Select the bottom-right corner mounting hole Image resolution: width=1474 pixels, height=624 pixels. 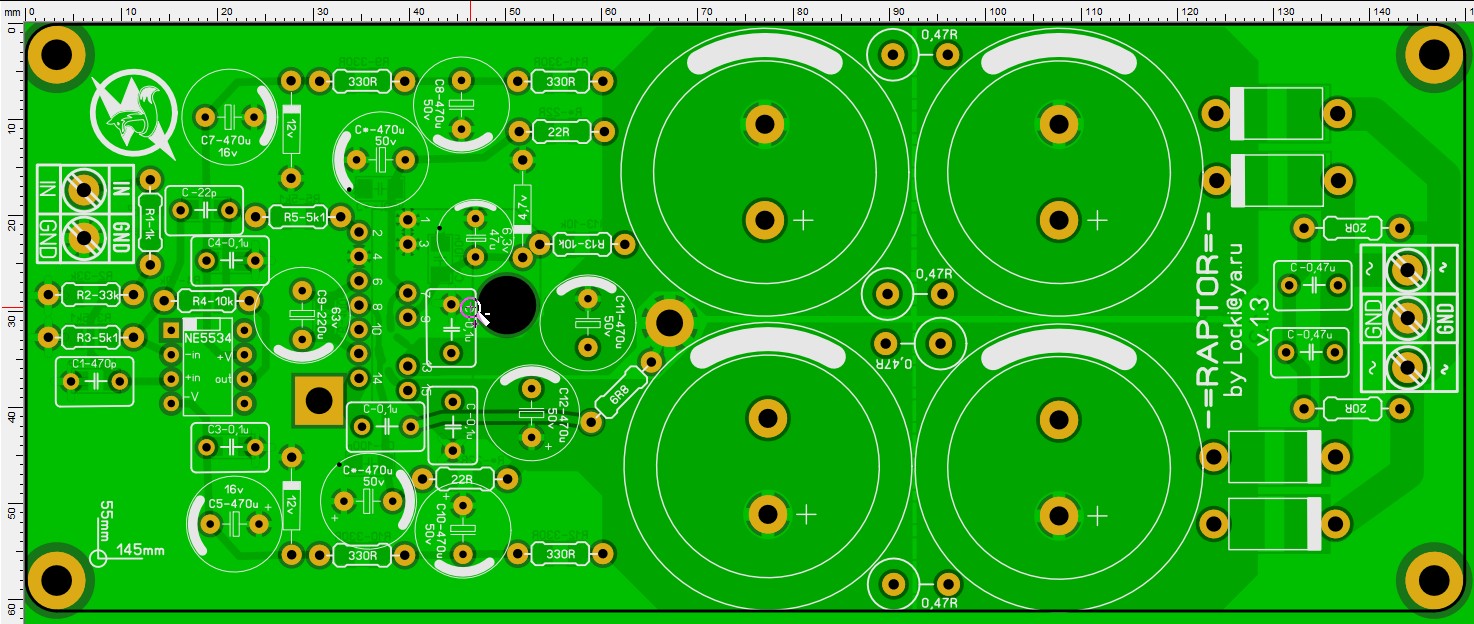1433,579
